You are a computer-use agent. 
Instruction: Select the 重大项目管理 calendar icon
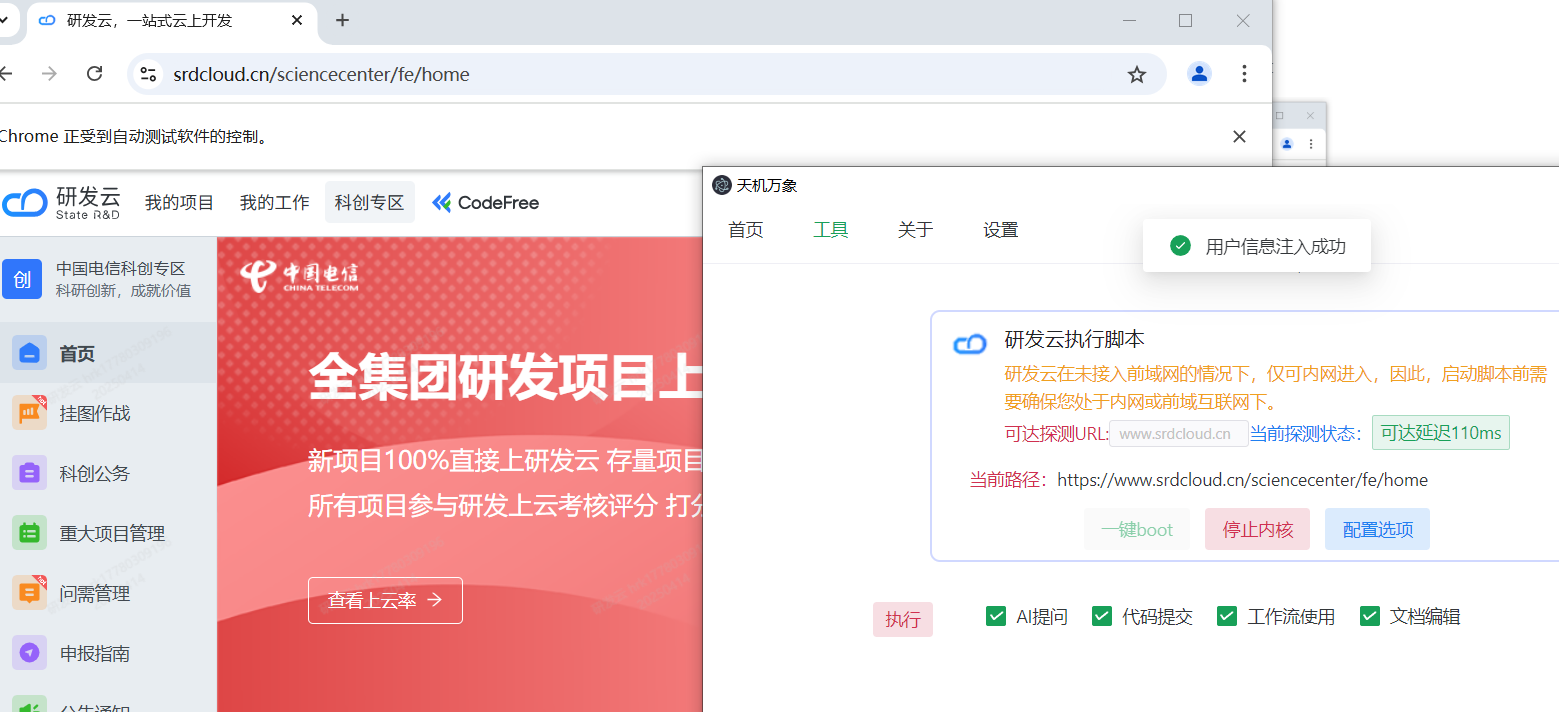29,533
